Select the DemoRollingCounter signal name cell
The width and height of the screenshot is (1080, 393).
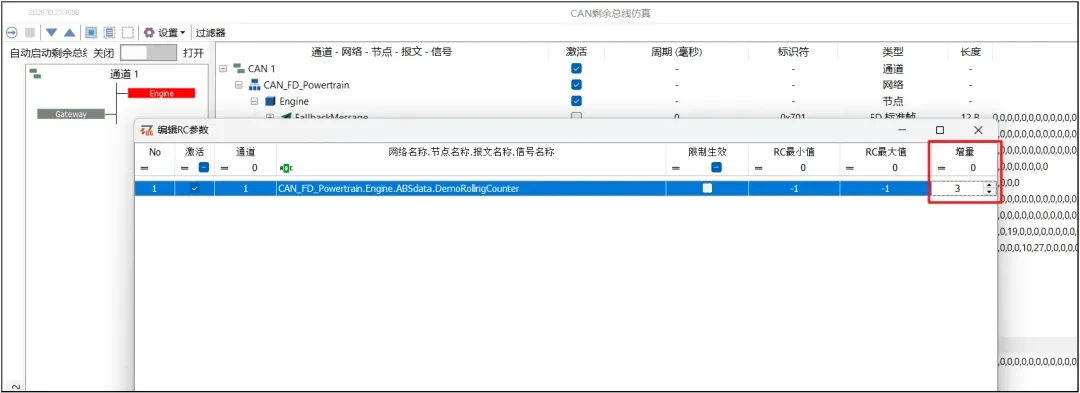(x=471, y=188)
